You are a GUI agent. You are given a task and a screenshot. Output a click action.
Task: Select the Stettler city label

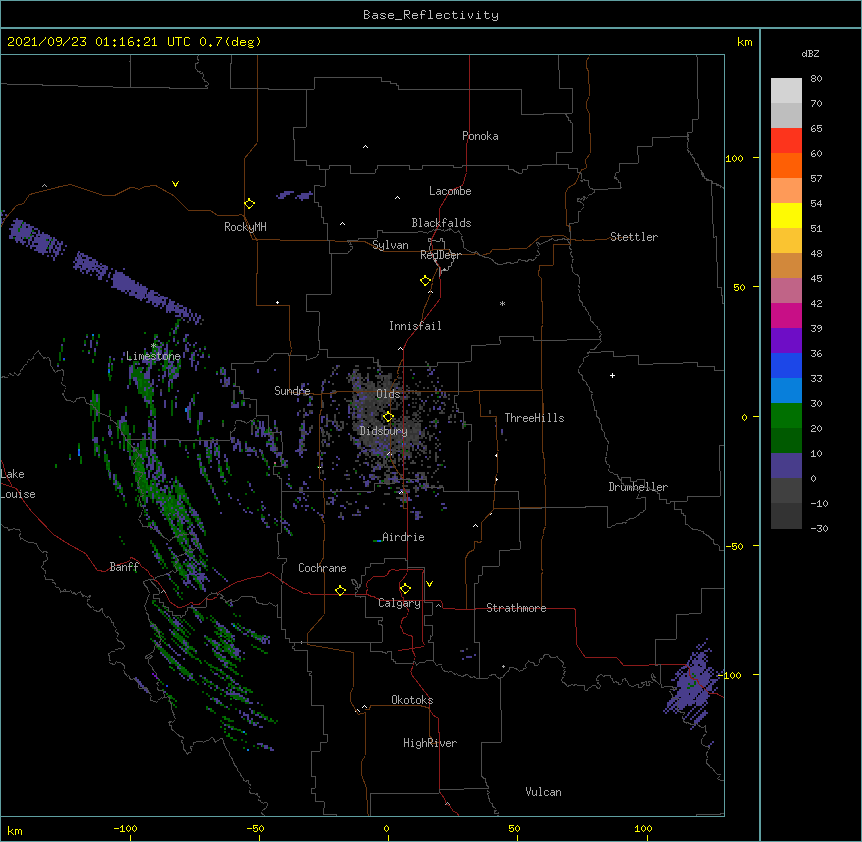point(634,237)
